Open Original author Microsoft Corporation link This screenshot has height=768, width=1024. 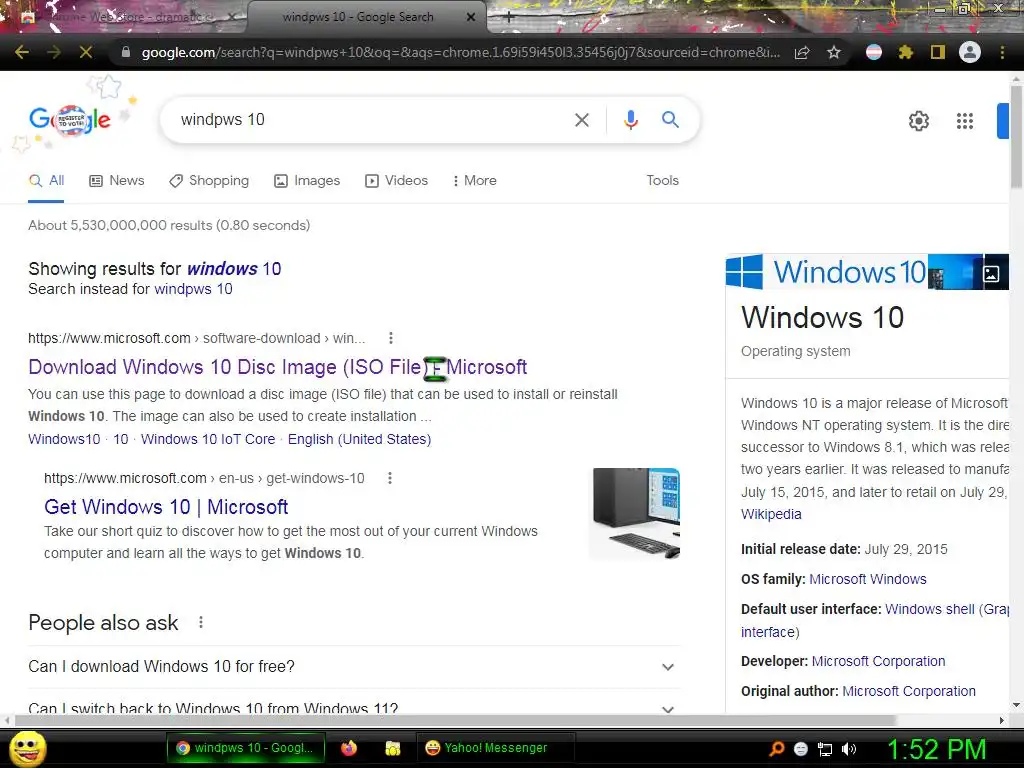pos(908,692)
